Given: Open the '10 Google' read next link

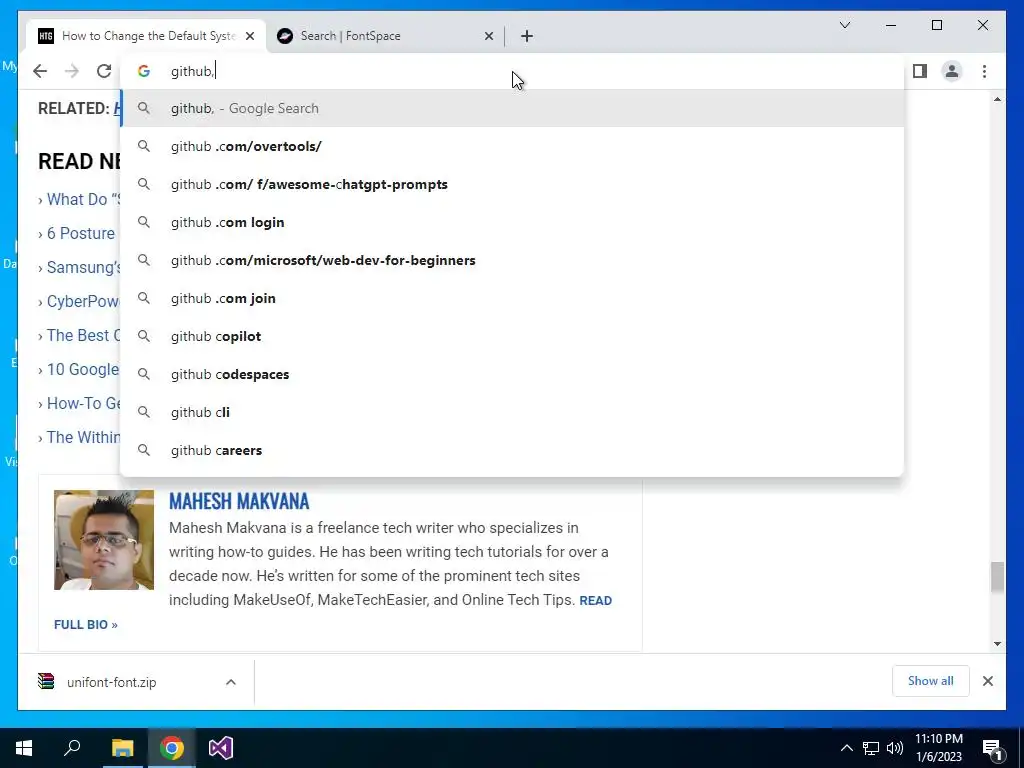Looking at the screenshot, I should [83, 369].
